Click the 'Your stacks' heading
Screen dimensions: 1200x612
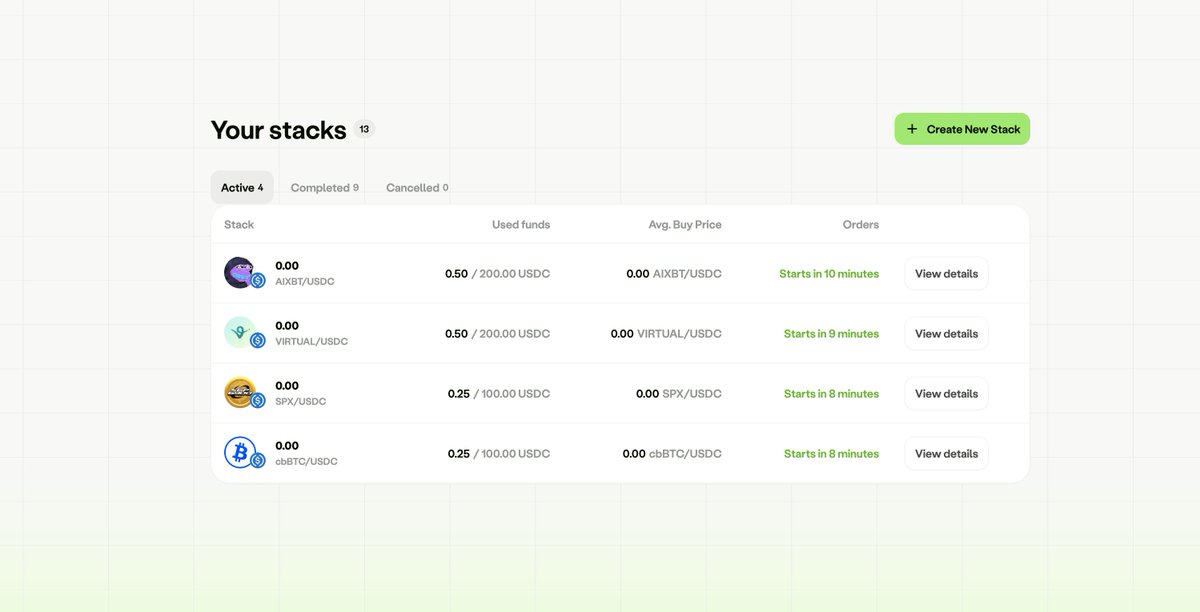[x=278, y=130]
